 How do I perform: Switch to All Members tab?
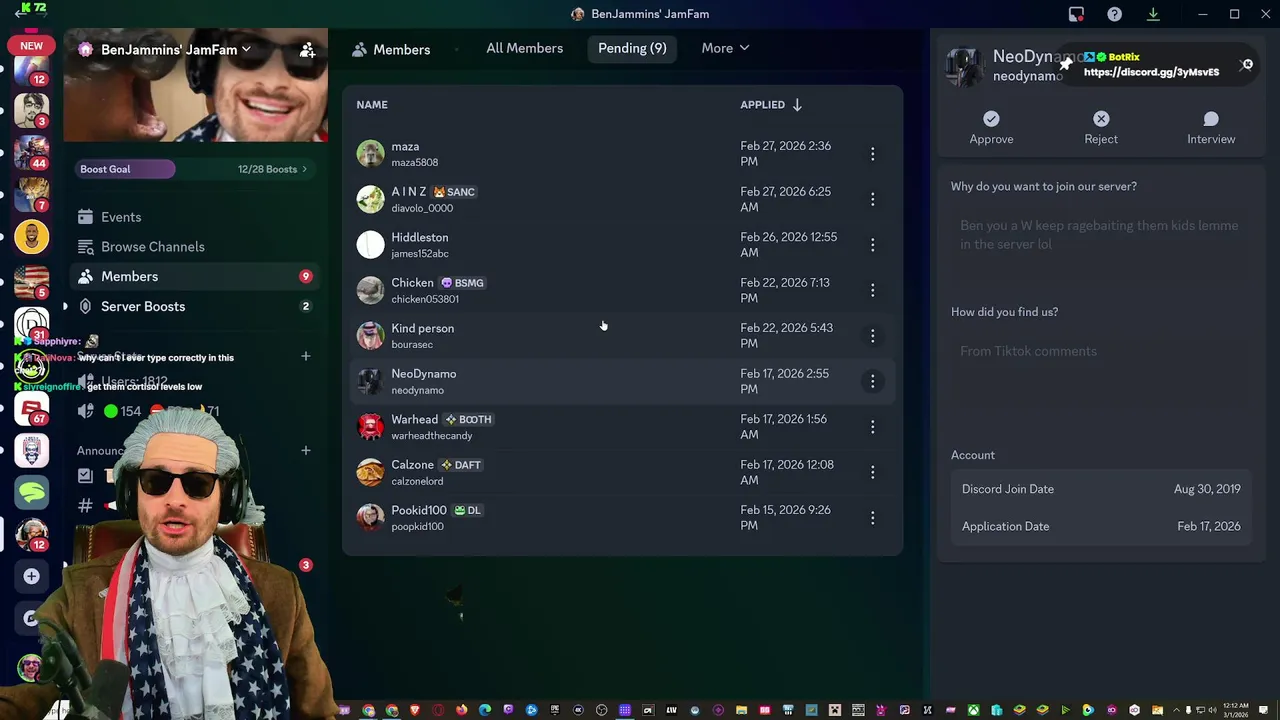524,48
